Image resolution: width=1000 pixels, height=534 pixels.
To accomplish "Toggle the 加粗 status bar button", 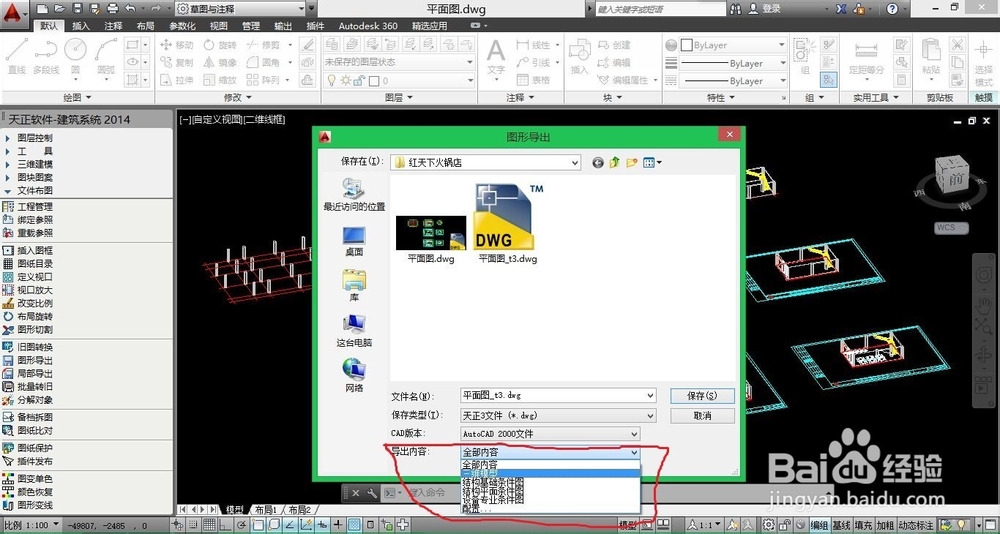I will [884, 525].
